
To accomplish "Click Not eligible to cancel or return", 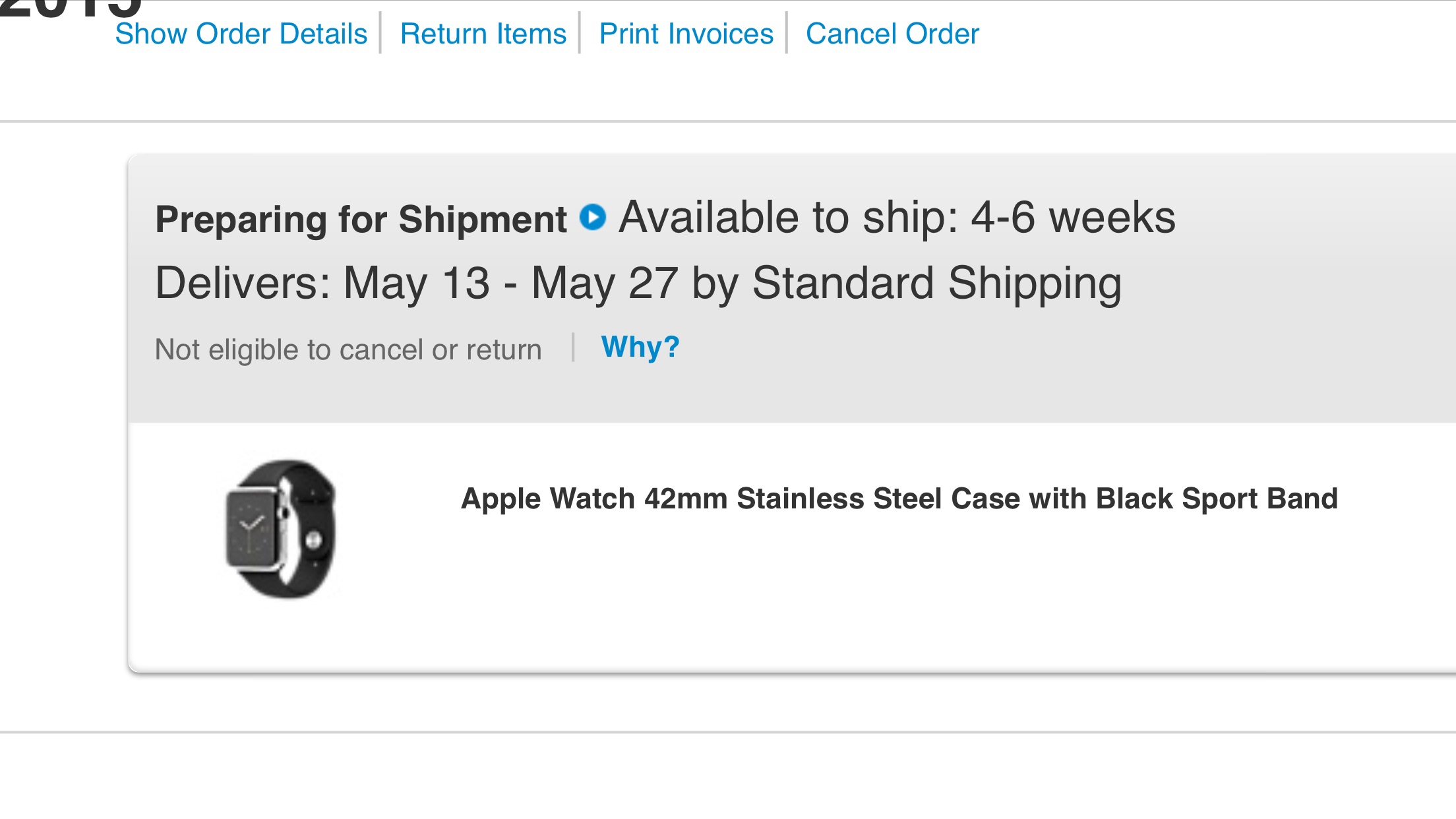I will (348, 350).
